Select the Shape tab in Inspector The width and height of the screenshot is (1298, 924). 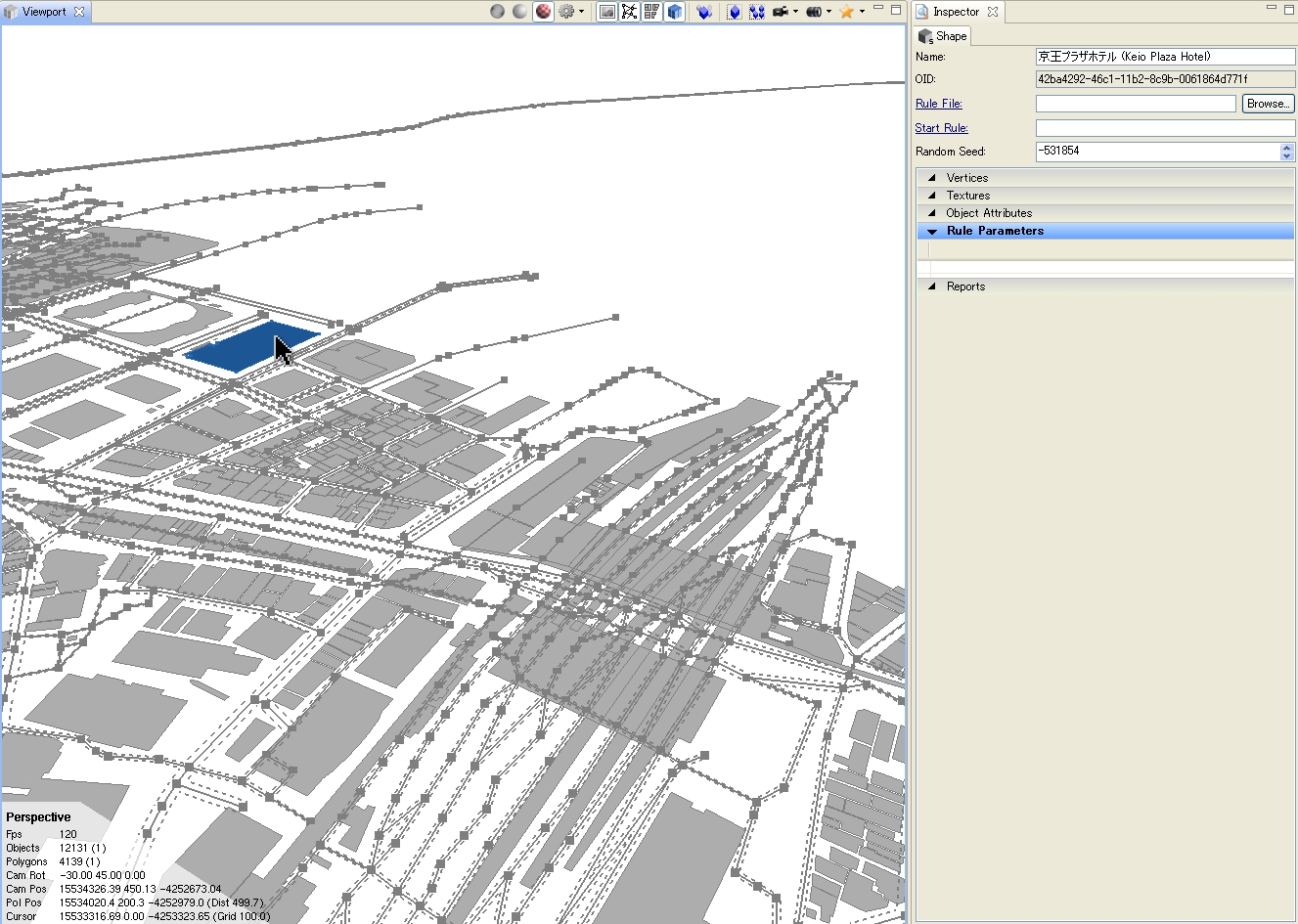[x=944, y=36]
